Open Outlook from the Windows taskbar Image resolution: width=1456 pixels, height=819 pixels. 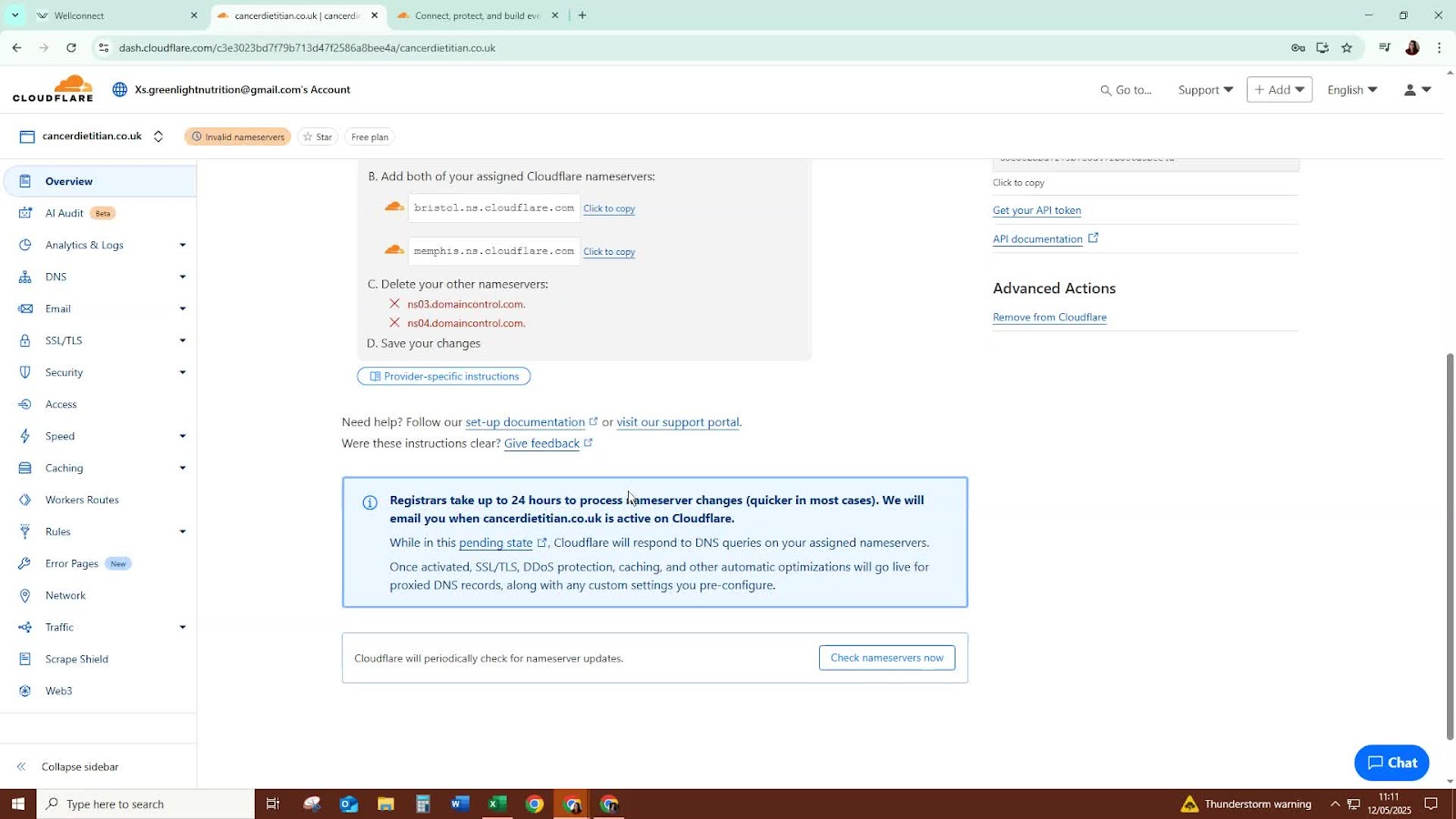[x=349, y=804]
